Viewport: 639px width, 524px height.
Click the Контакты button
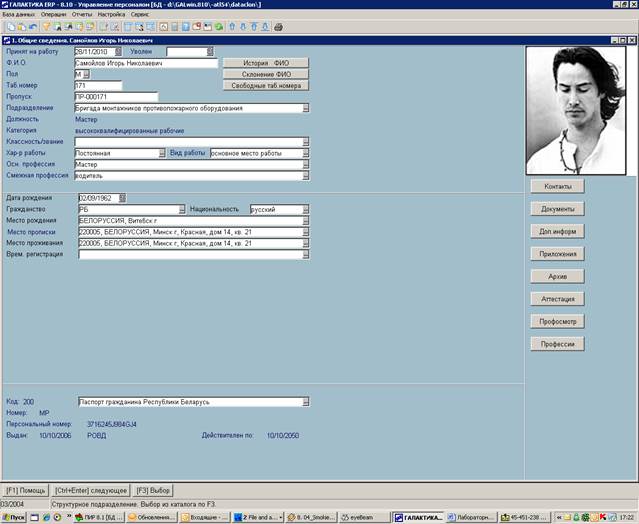[557, 186]
